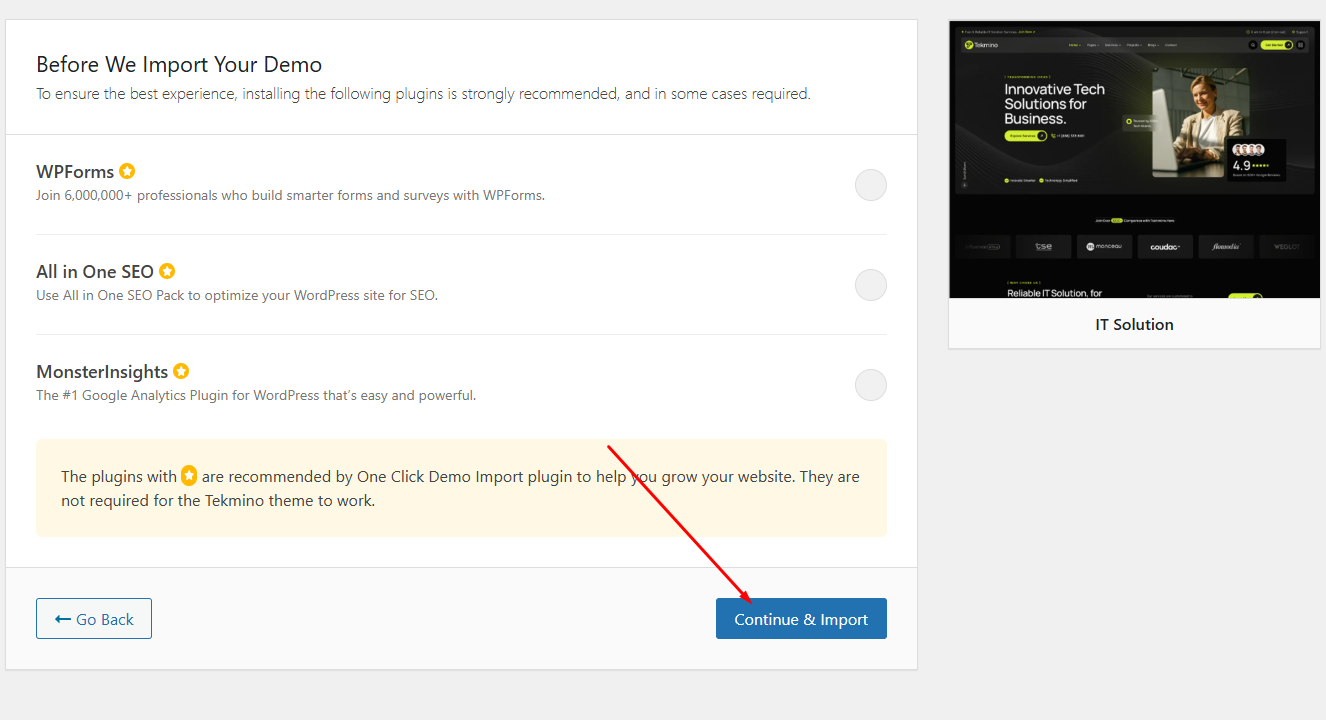Image resolution: width=1326 pixels, height=720 pixels.
Task: Click the Before We Import Your Demo heading
Action: coord(179,65)
